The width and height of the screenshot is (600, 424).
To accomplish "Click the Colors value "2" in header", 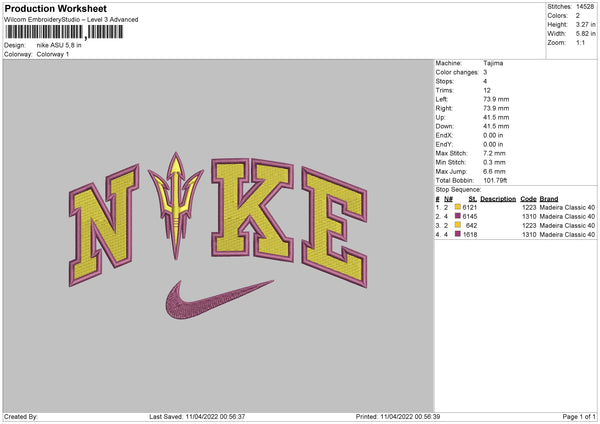I will (x=578, y=16).
